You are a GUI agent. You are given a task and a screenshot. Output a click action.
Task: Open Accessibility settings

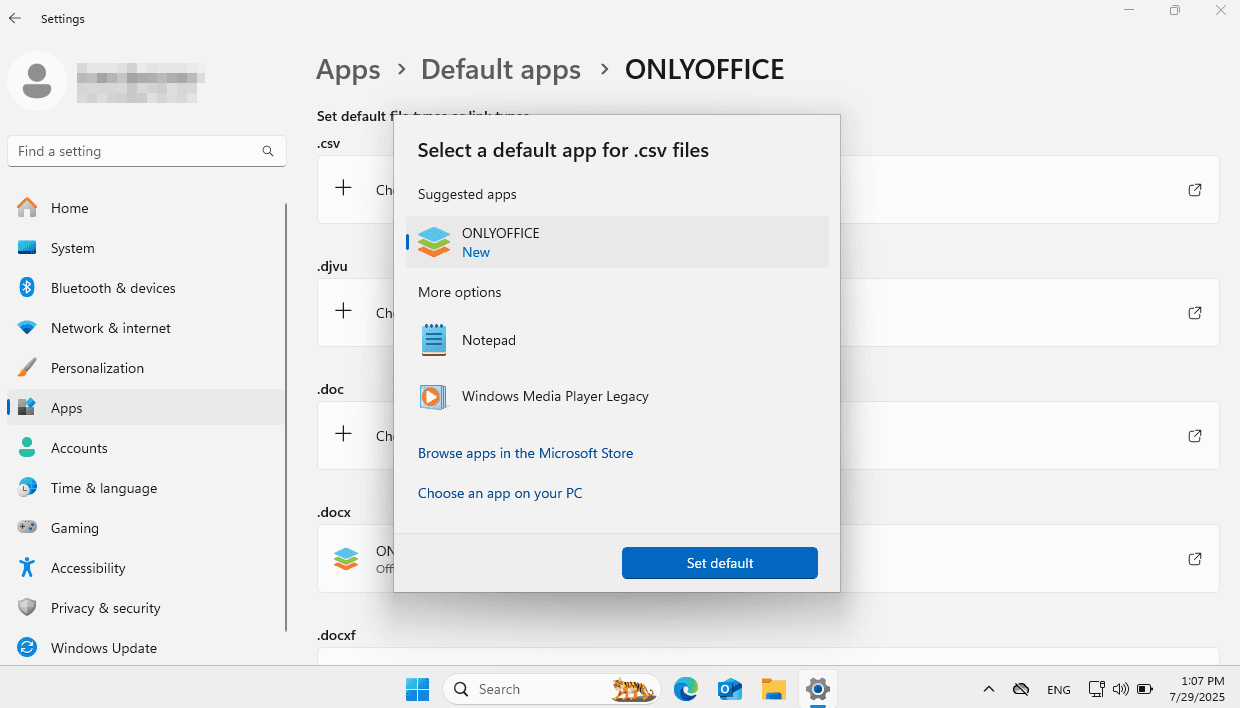pos(146,568)
